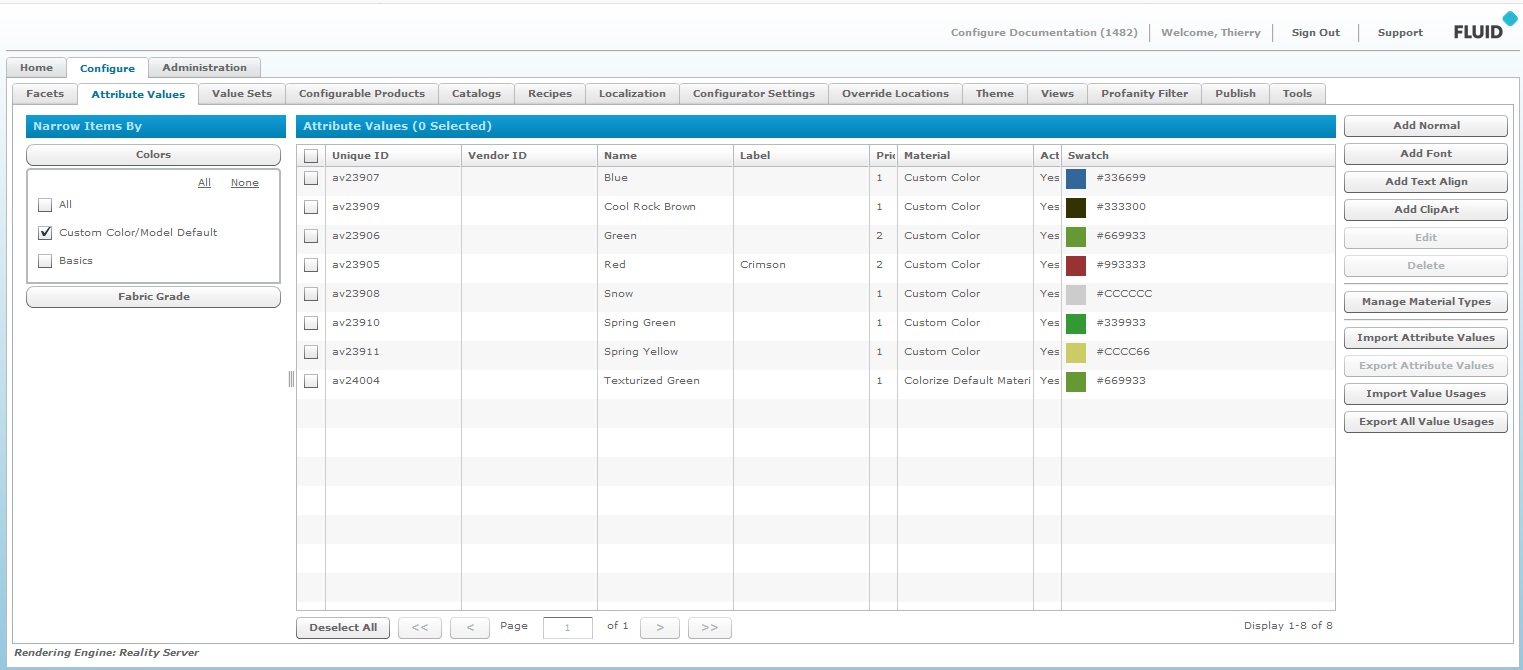Click the Sign Out link
1523x670 pixels.
pos(1315,33)
